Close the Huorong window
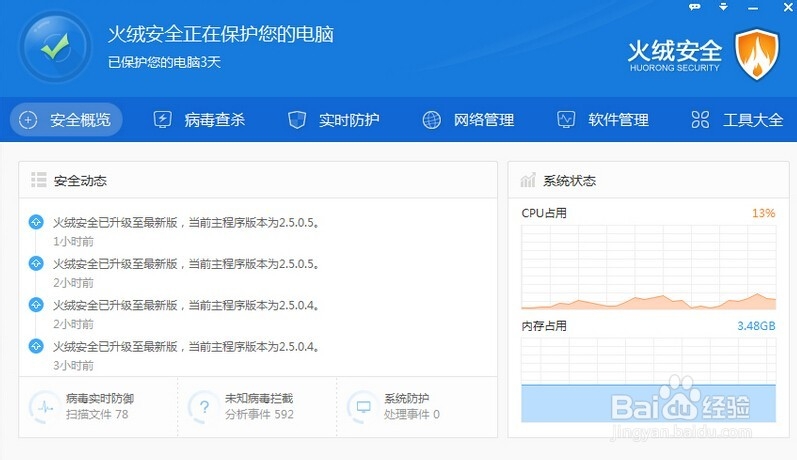This screenshot has height=460, width=797. (787, 7)
